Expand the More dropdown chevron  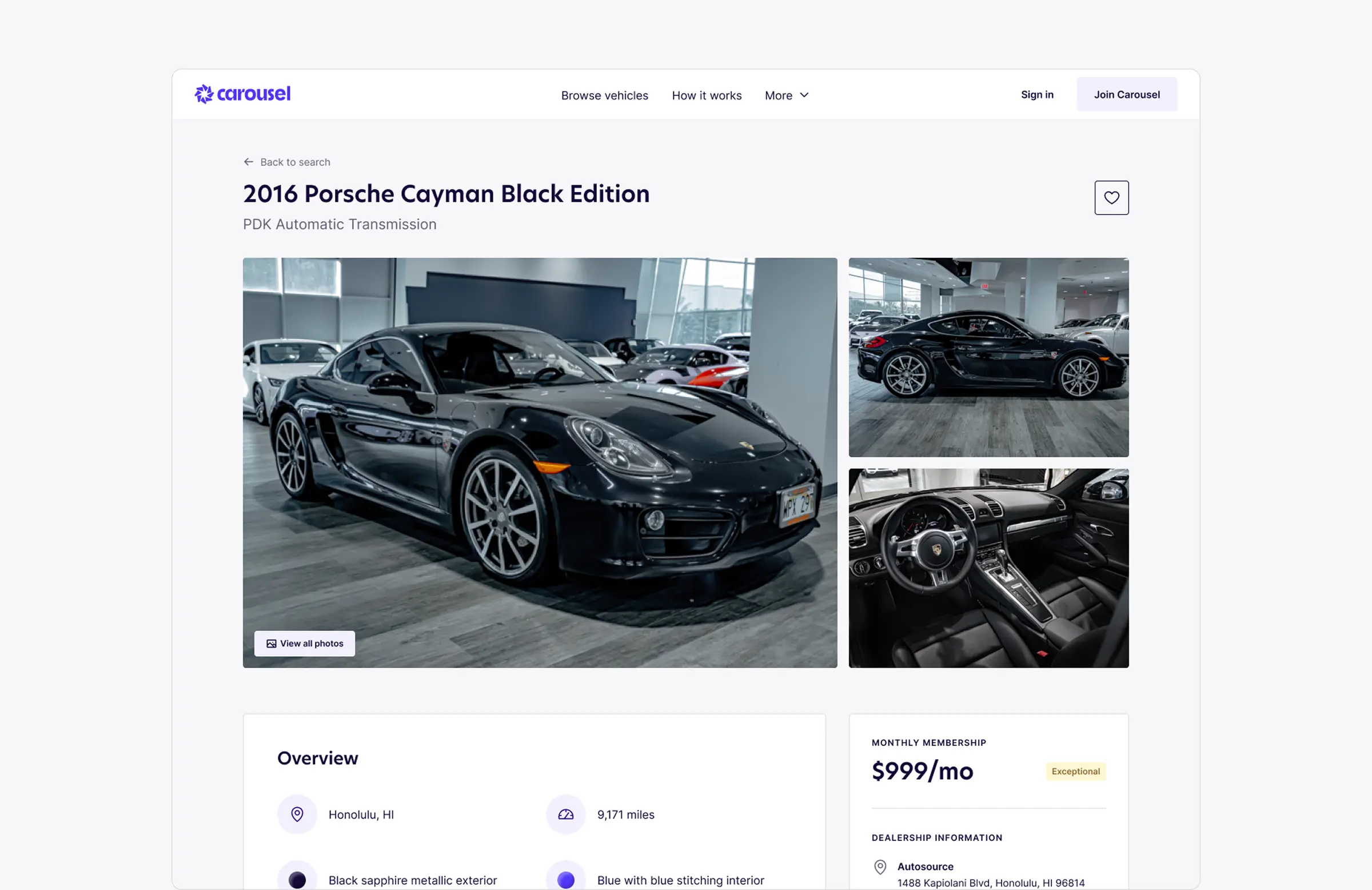(x=804, y=95)
